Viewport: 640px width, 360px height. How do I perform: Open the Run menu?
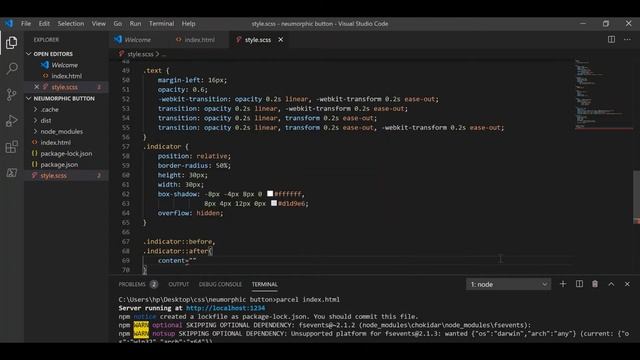[x=135, y=24]
